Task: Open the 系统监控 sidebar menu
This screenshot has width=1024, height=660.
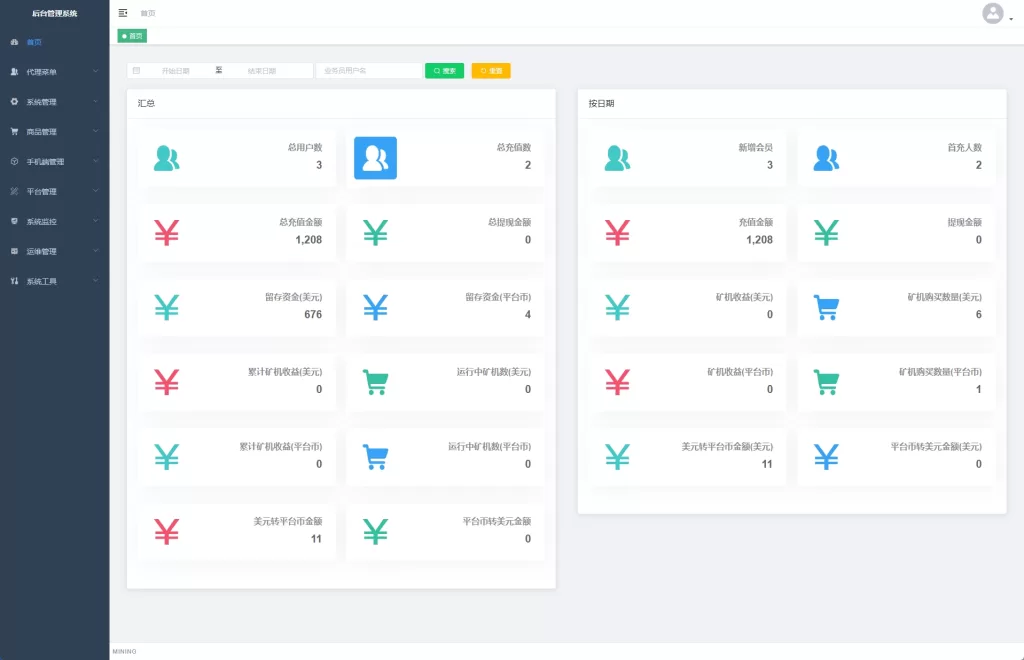Action: point(55,221)
